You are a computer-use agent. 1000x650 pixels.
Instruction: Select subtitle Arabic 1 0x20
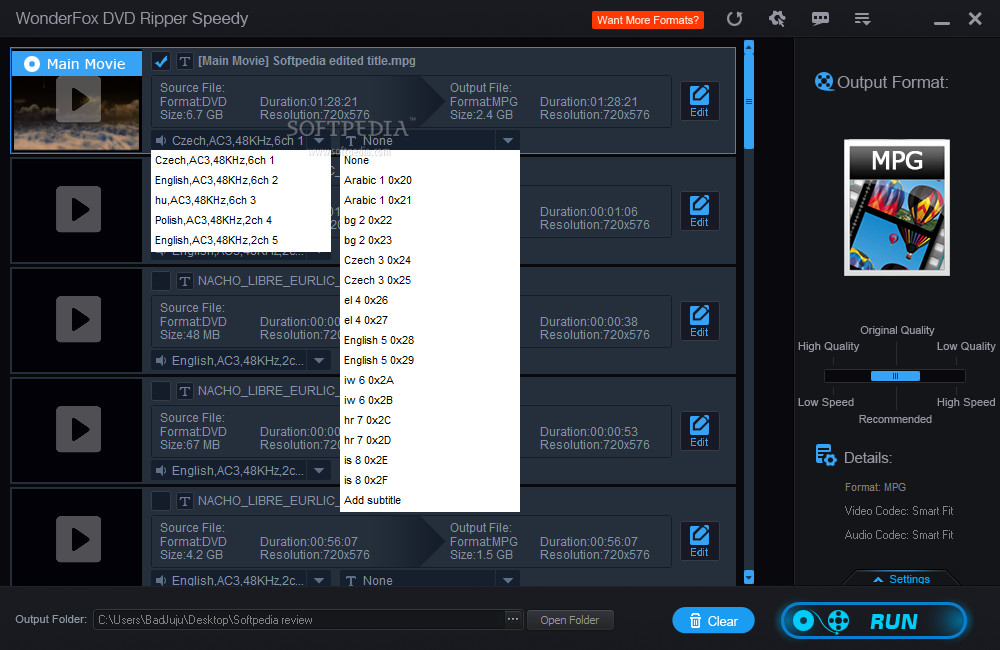(x=430, y=180)
